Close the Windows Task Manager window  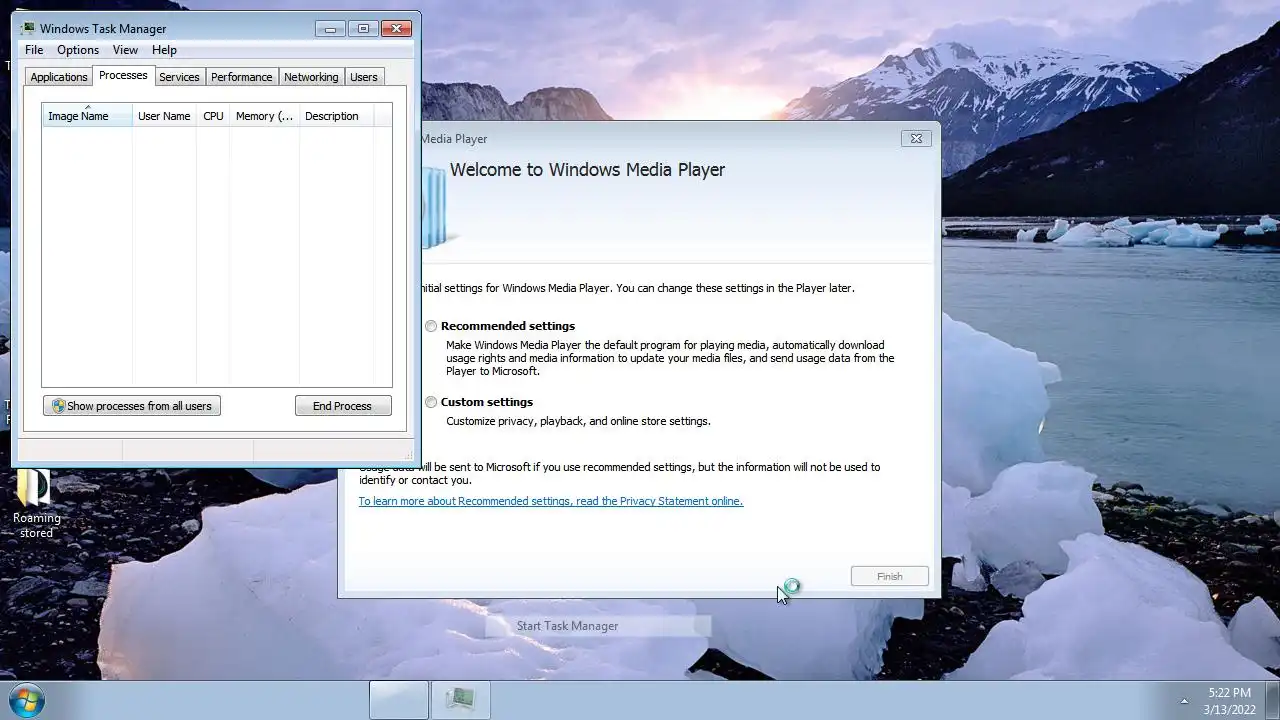[x=397, y=28]
